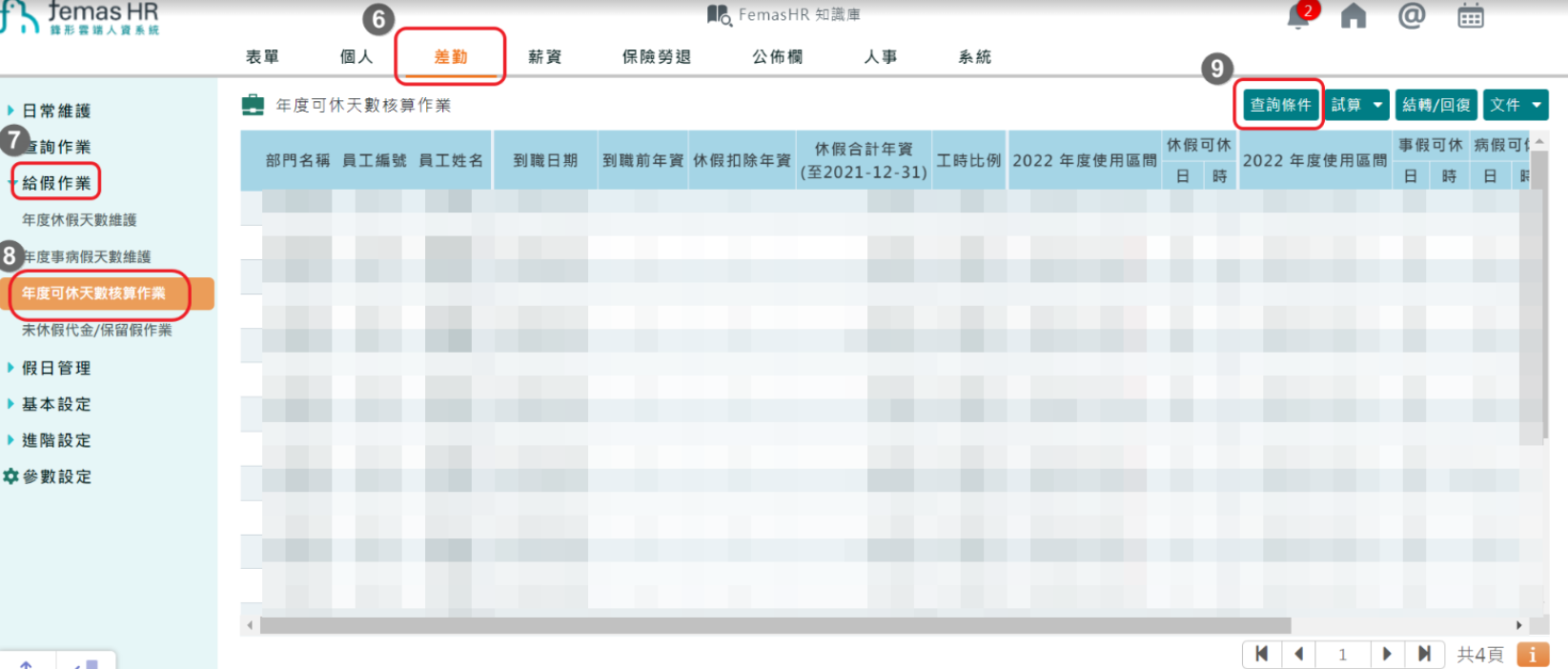Open 年度休假天數維護 sidebar item
This screenshot has width=1568, height=669.
tap(79, 220)
